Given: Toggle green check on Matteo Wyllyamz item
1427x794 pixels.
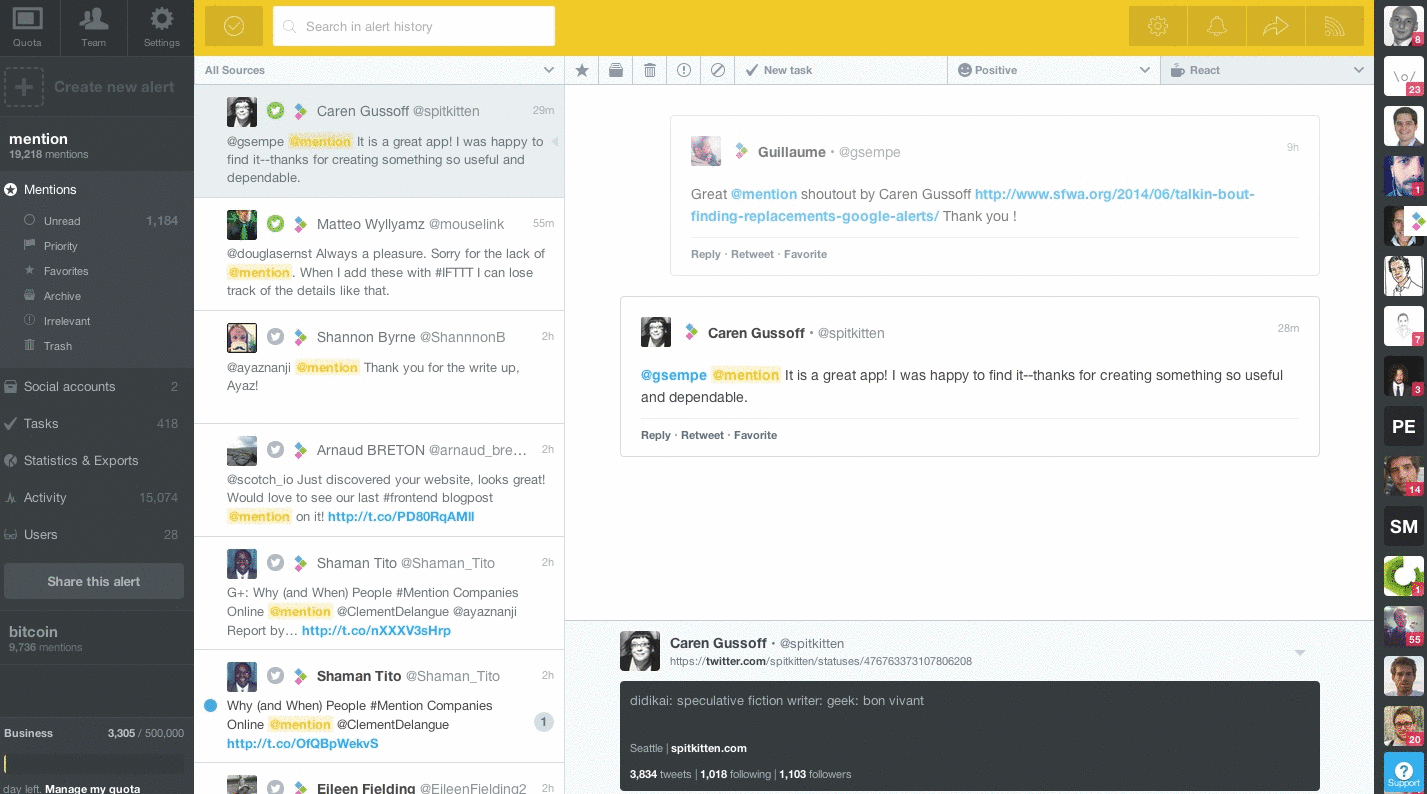Looking at the screenshot, I should (x=275, y=224).
